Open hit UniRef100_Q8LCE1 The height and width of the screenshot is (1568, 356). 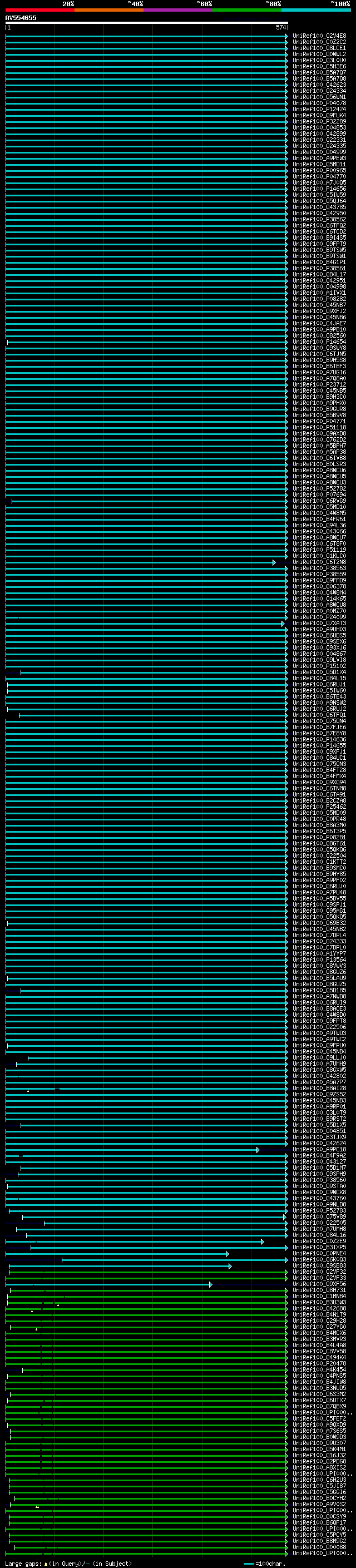coord(319,48)
